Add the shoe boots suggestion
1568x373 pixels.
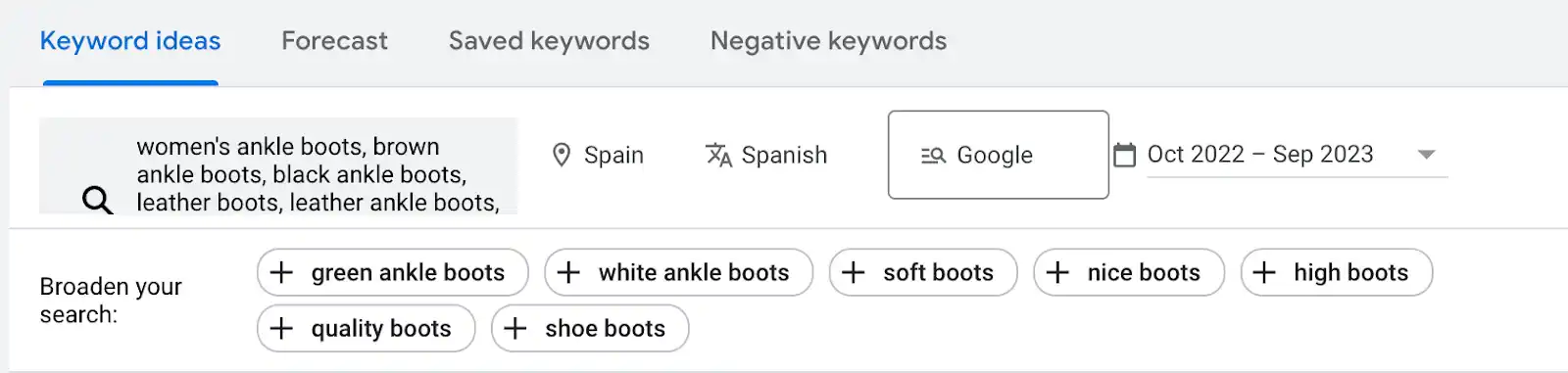[x=590, y=328]
